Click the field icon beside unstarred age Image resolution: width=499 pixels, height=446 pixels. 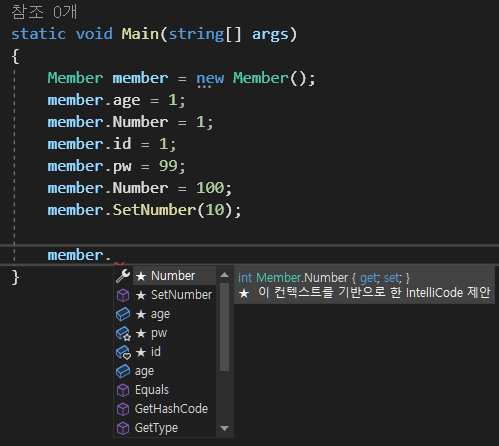point(123,371)
